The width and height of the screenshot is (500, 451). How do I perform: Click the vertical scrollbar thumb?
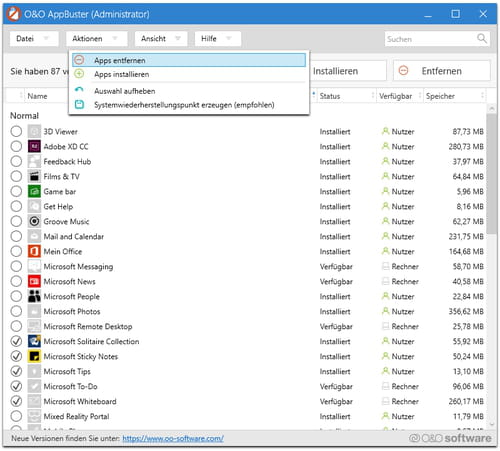pyautogui.click(x=491, y=173)
